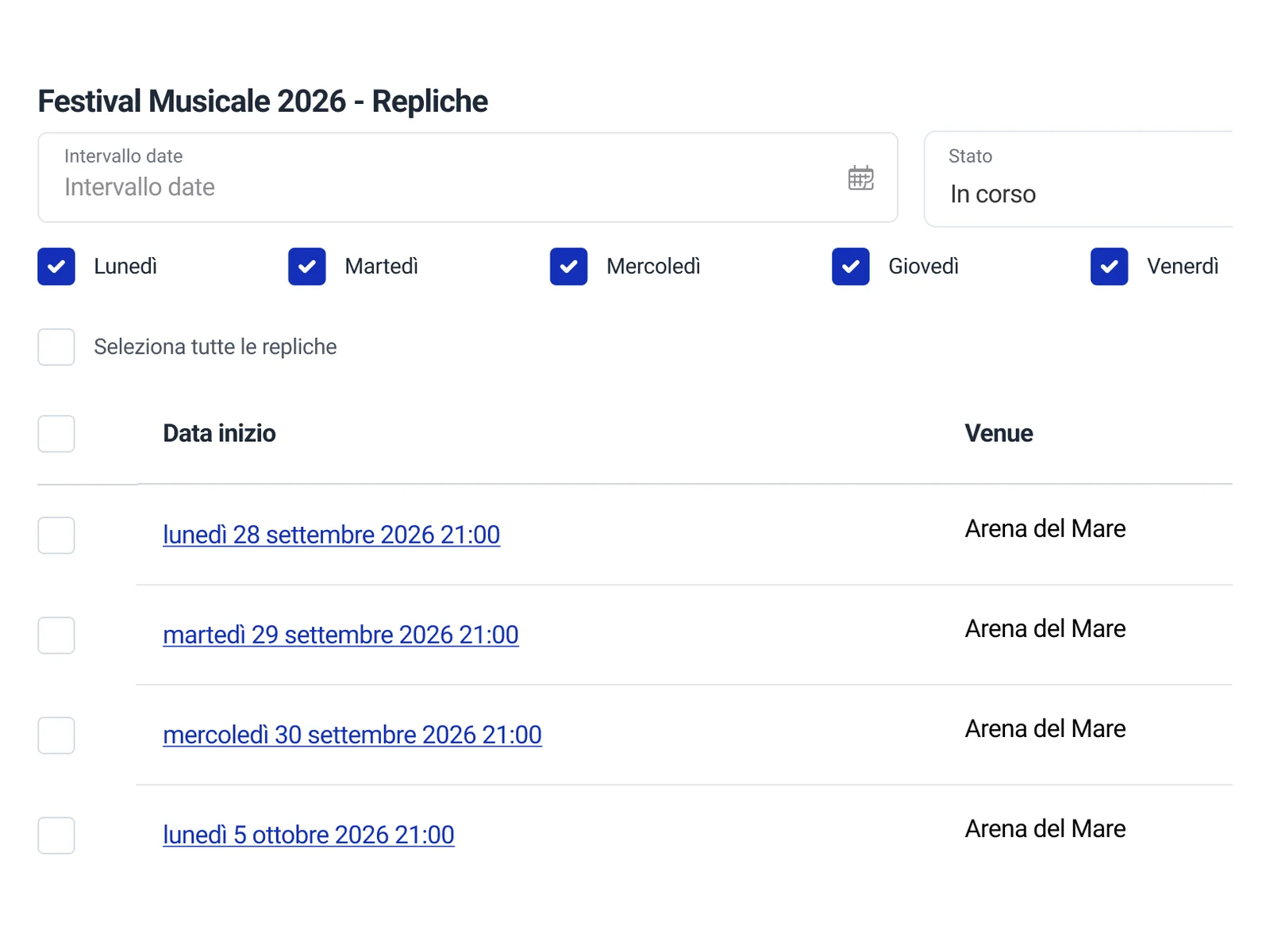Image resolution: width=1270 pixels, height=952 pixels.
Task: Click the Venue column header
Action: click(999, 433)
